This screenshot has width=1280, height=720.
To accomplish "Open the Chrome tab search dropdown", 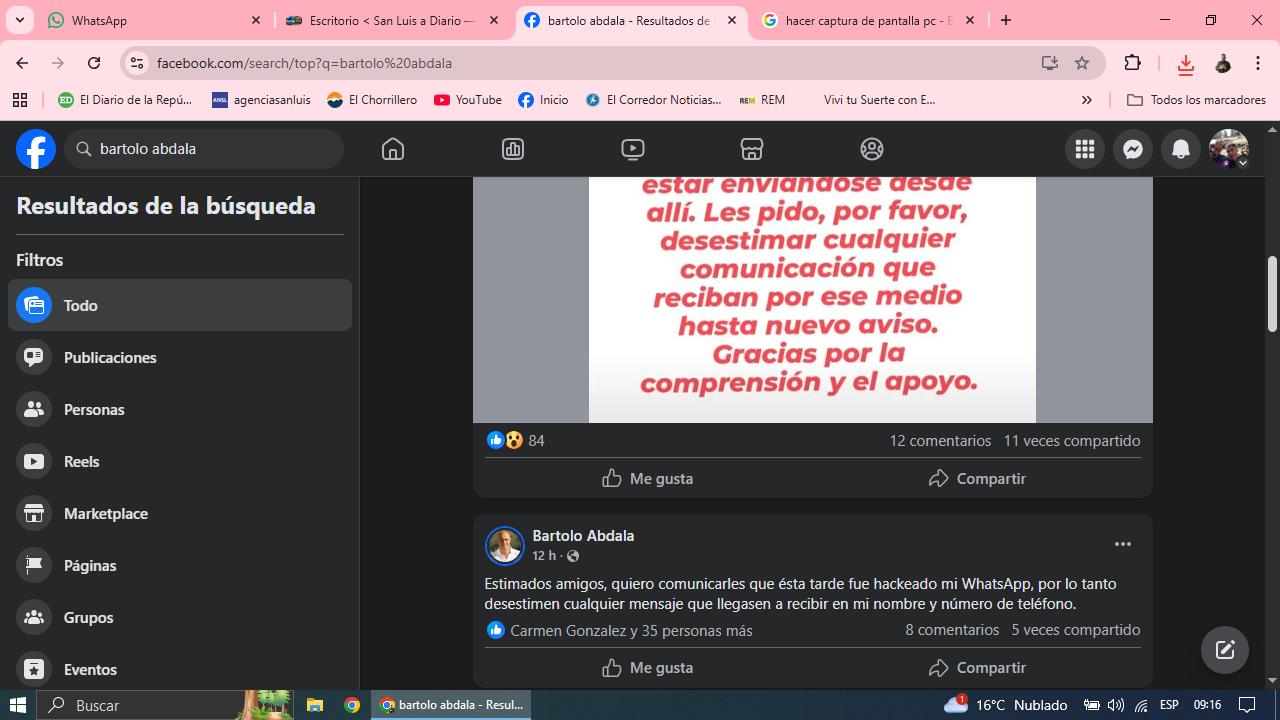I will [20, 20].
